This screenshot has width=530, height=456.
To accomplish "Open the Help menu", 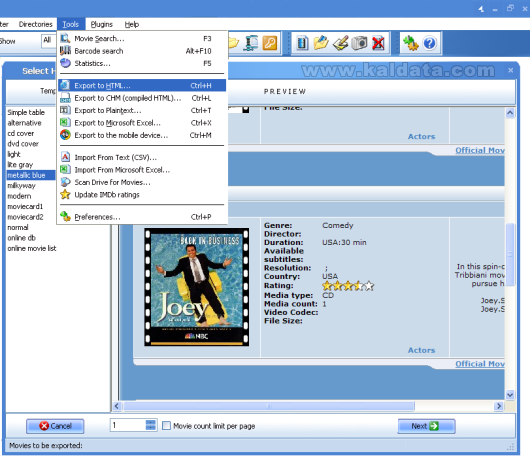I will tap(132, 24).
